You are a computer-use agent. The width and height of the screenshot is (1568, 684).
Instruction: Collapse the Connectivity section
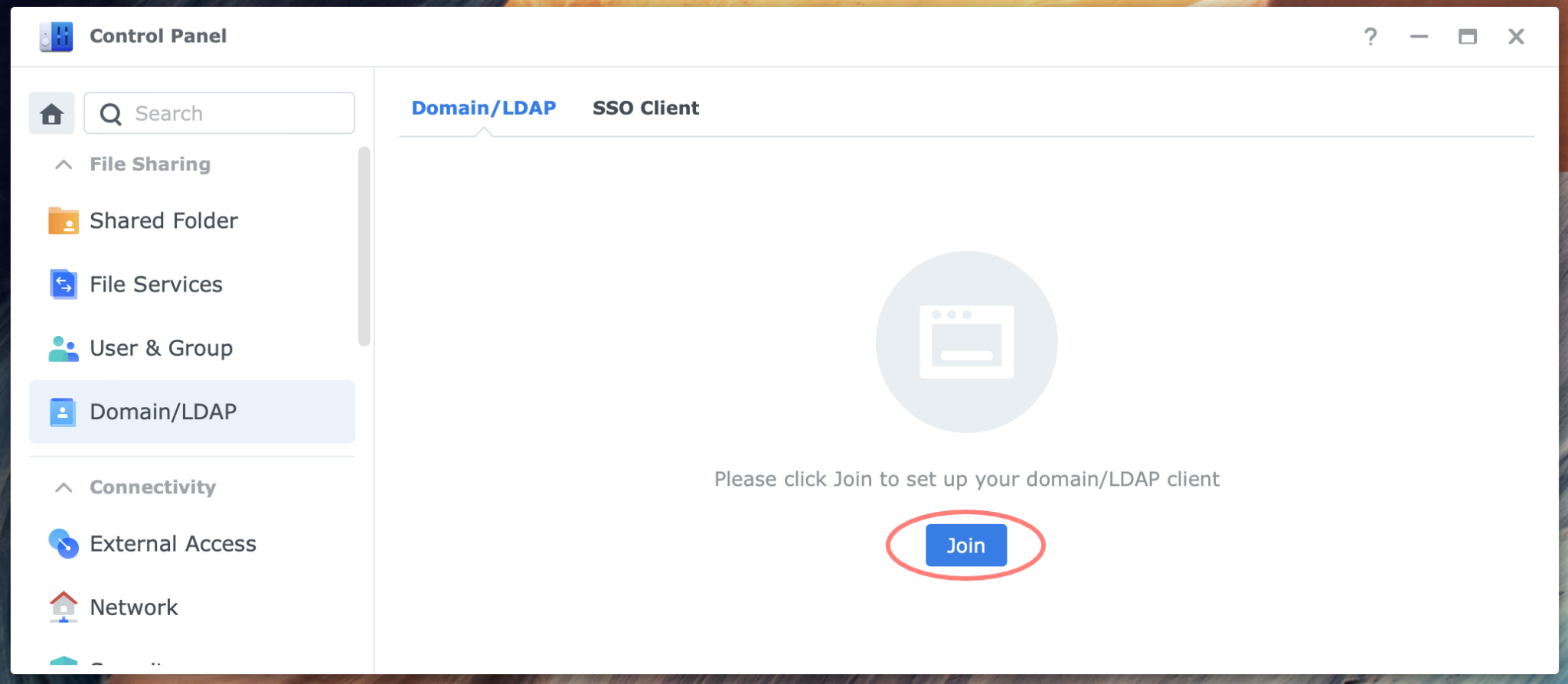[64, 487]
